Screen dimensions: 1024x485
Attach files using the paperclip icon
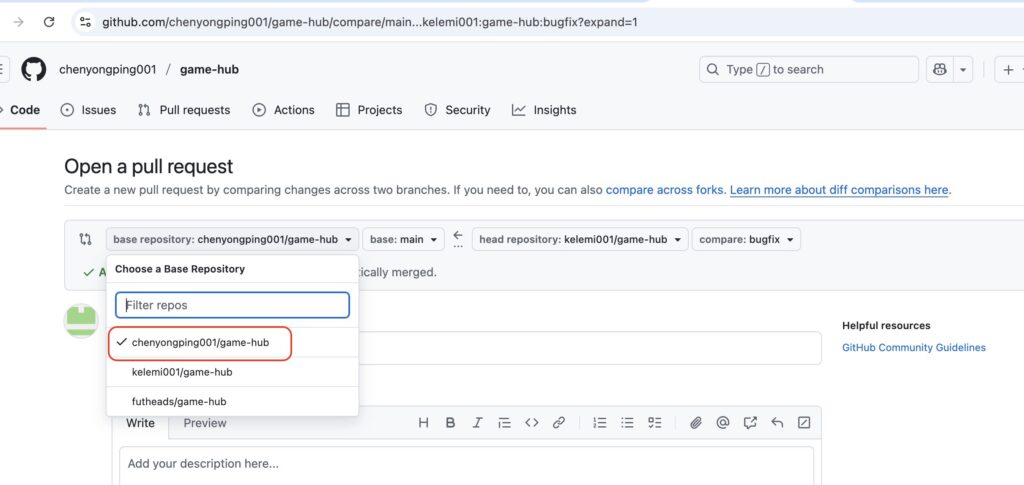click(696, 423)
